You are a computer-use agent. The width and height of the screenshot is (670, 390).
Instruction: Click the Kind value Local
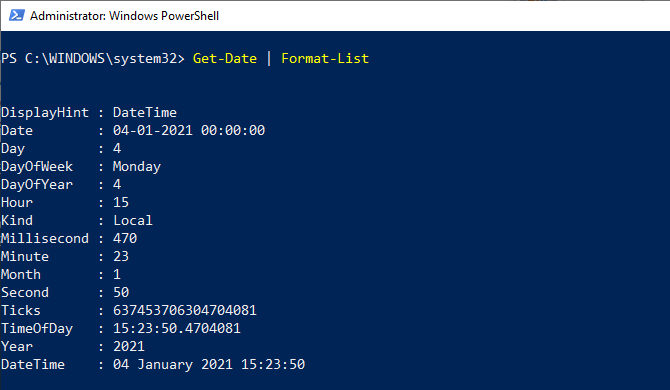pos(133,220)
